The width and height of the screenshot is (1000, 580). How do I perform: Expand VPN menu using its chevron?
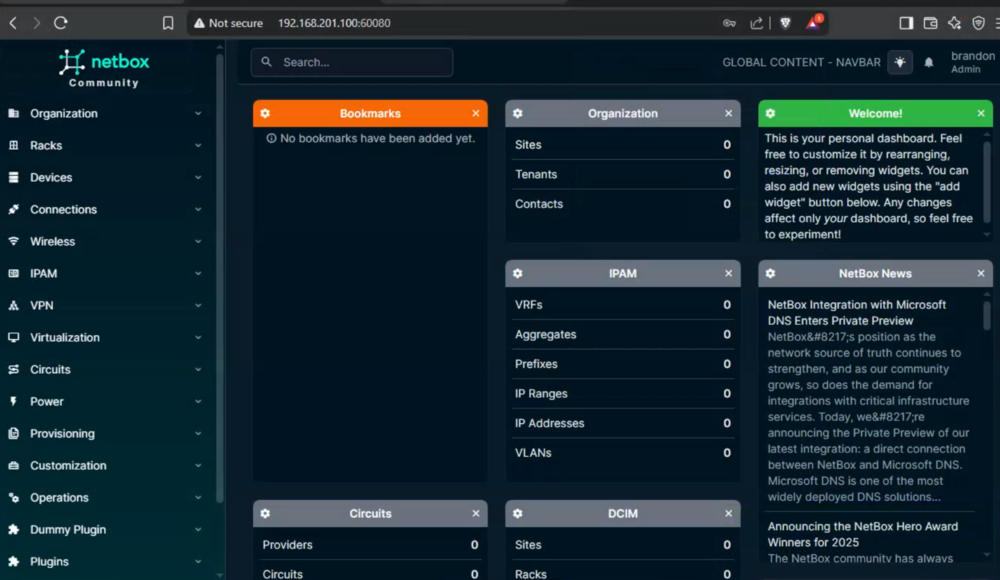click(x=198, y=306)
